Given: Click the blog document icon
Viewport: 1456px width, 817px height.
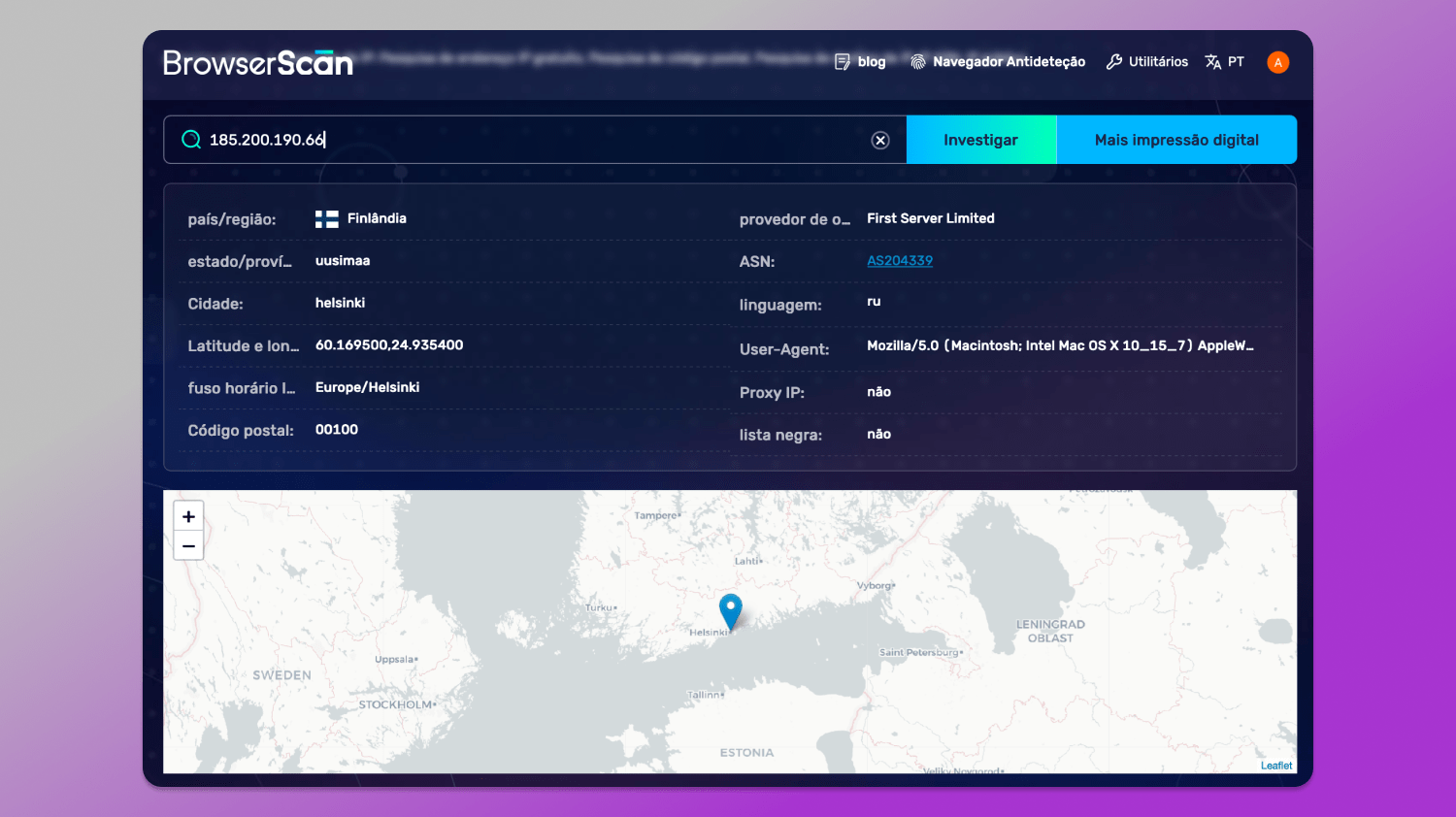Looking at the screenshot, I should pyautogui.click(x=843, y=61).
